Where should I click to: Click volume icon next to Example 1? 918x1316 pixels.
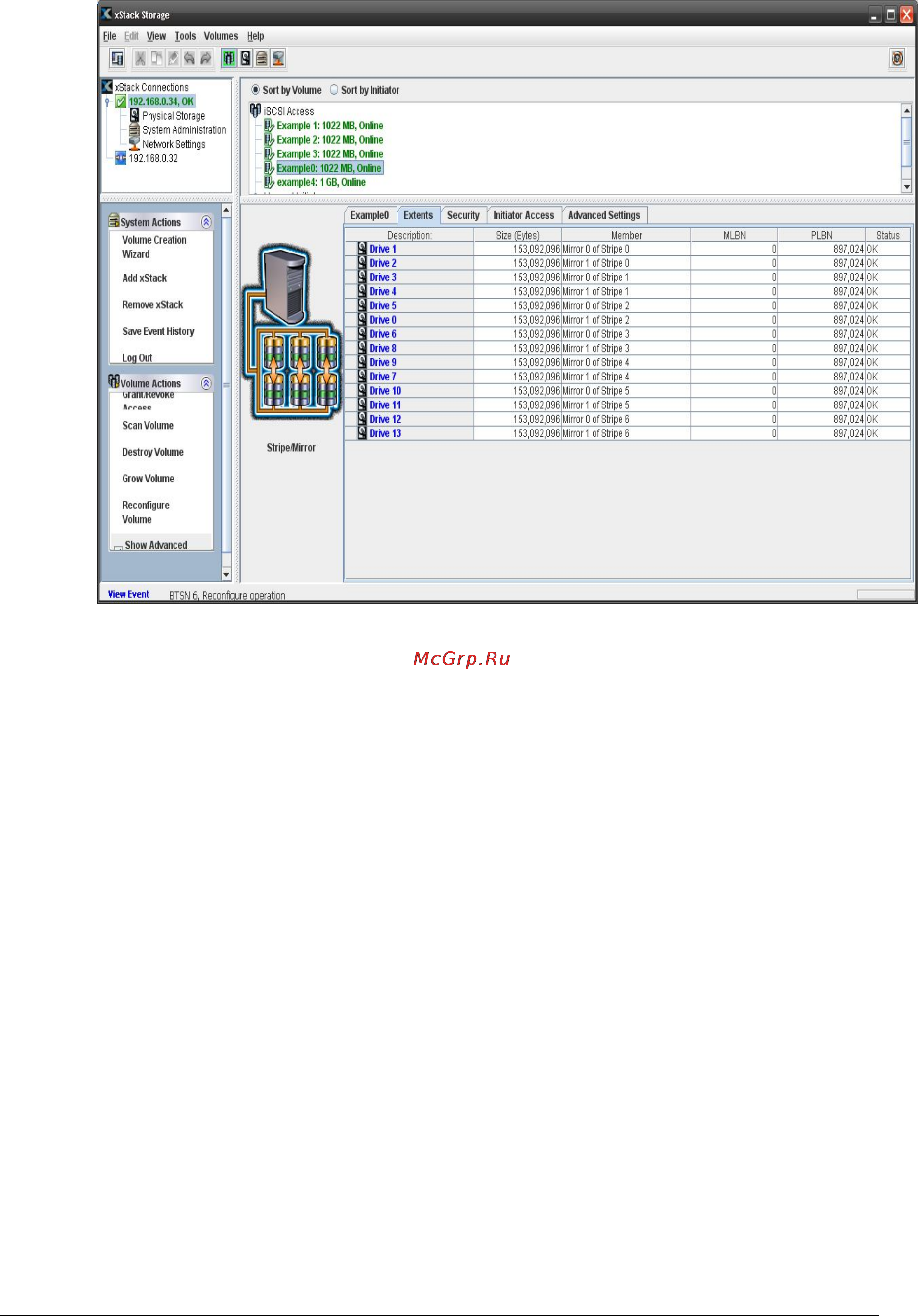269,126
